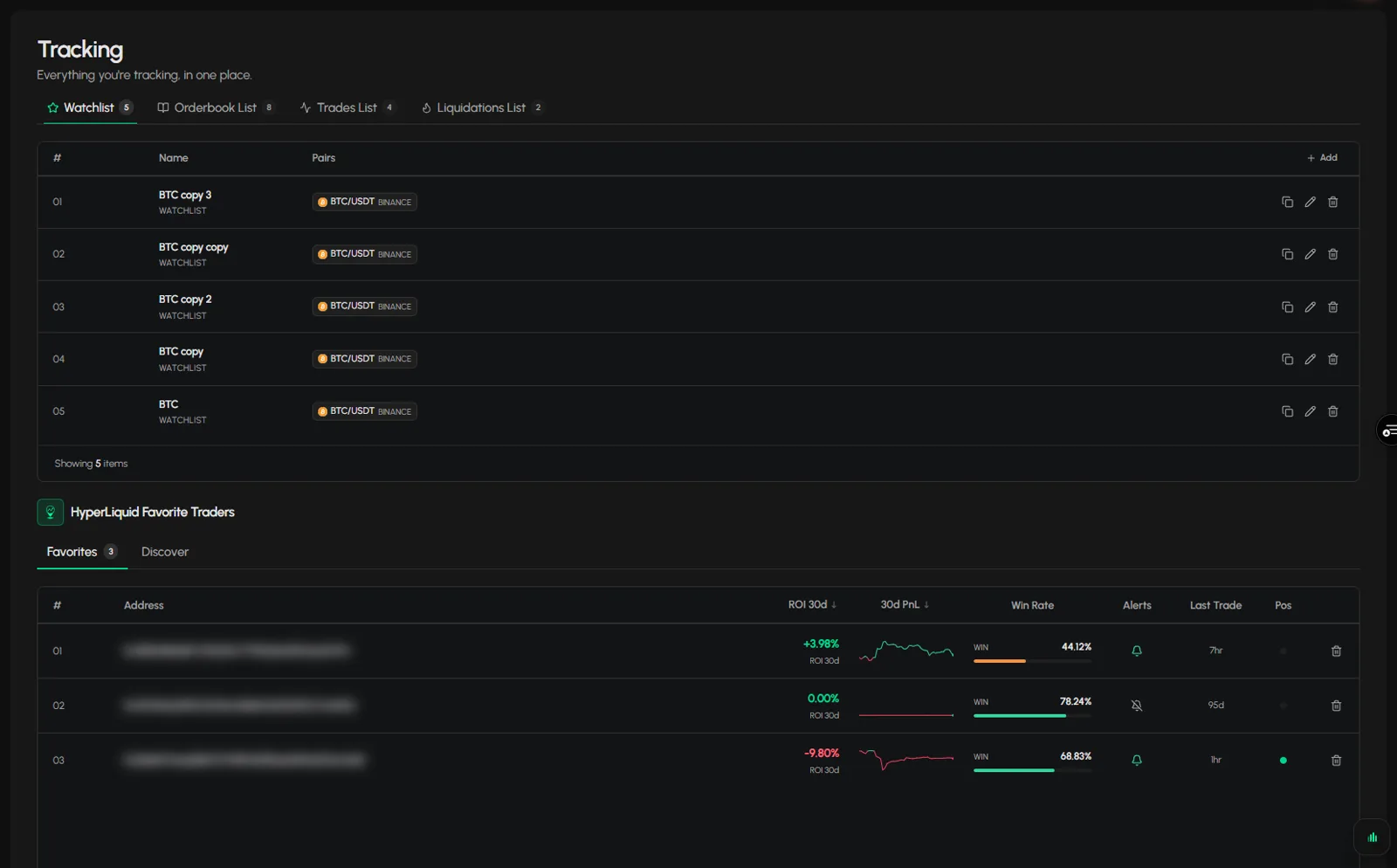Open the 30d PnL sparkline for trader 01
Viewport: 1397px width, 868px height.
click(906, 651)
